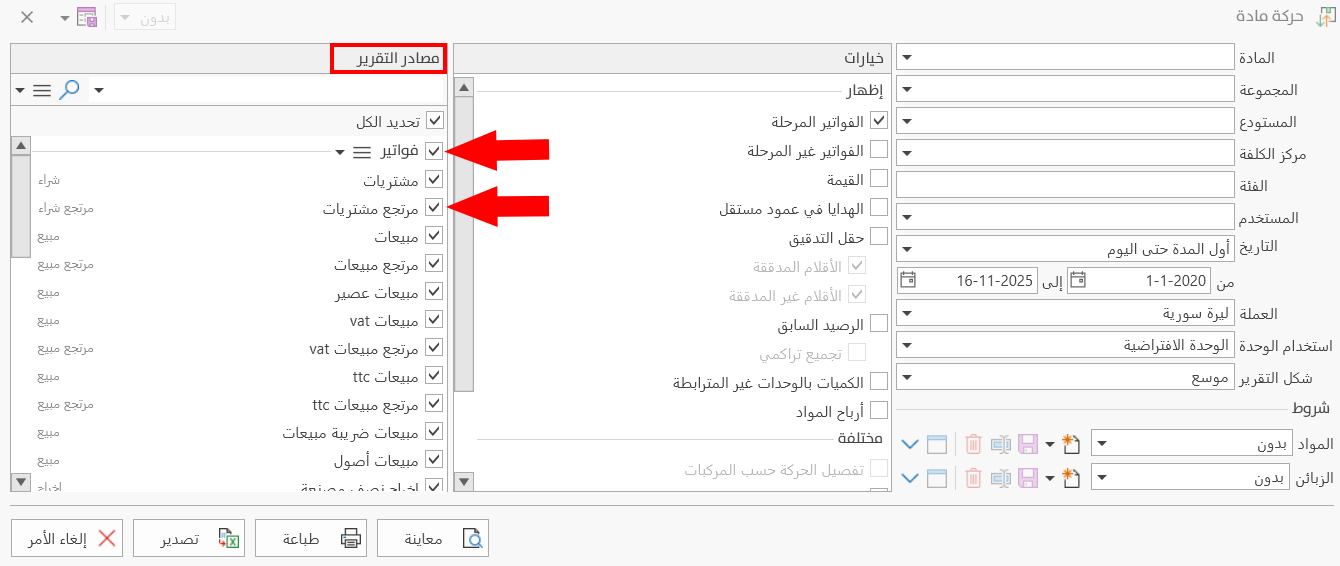1340x566 pixels.
Task: Select the مبيعات ضريبة مبيعات row text
Action: click(350, 432)
